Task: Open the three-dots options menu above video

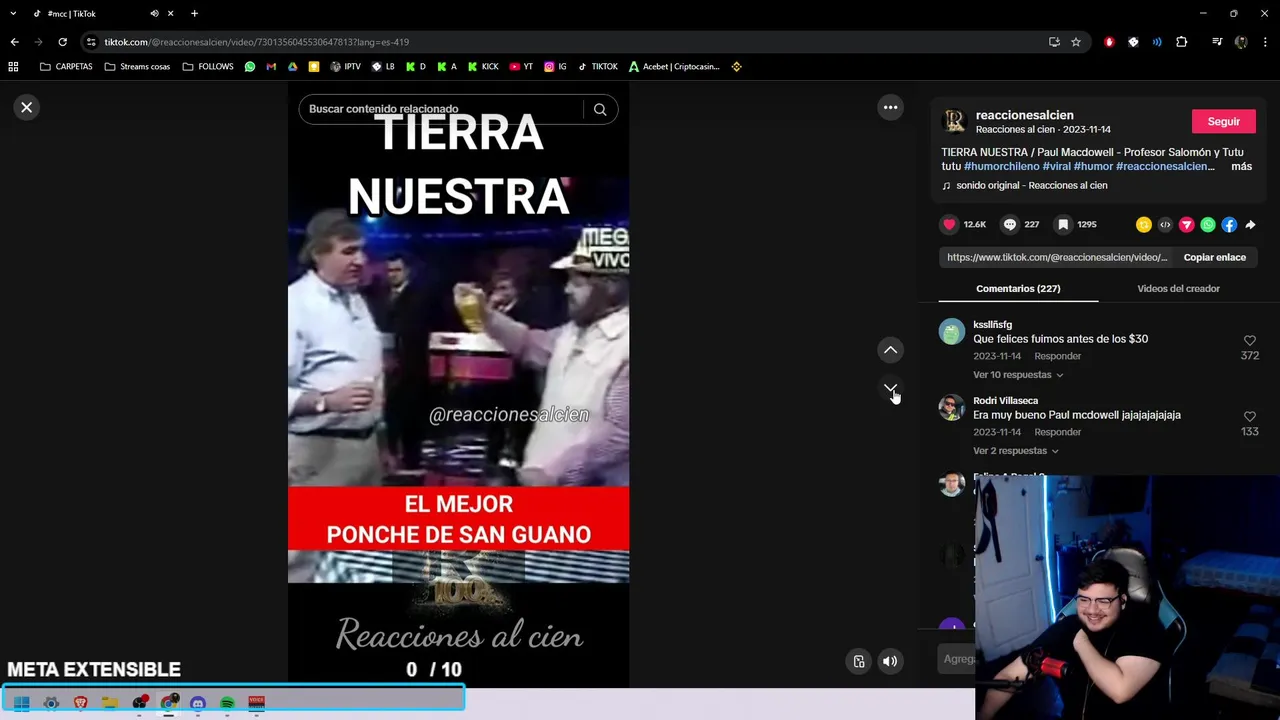Action: click(890, 107)
